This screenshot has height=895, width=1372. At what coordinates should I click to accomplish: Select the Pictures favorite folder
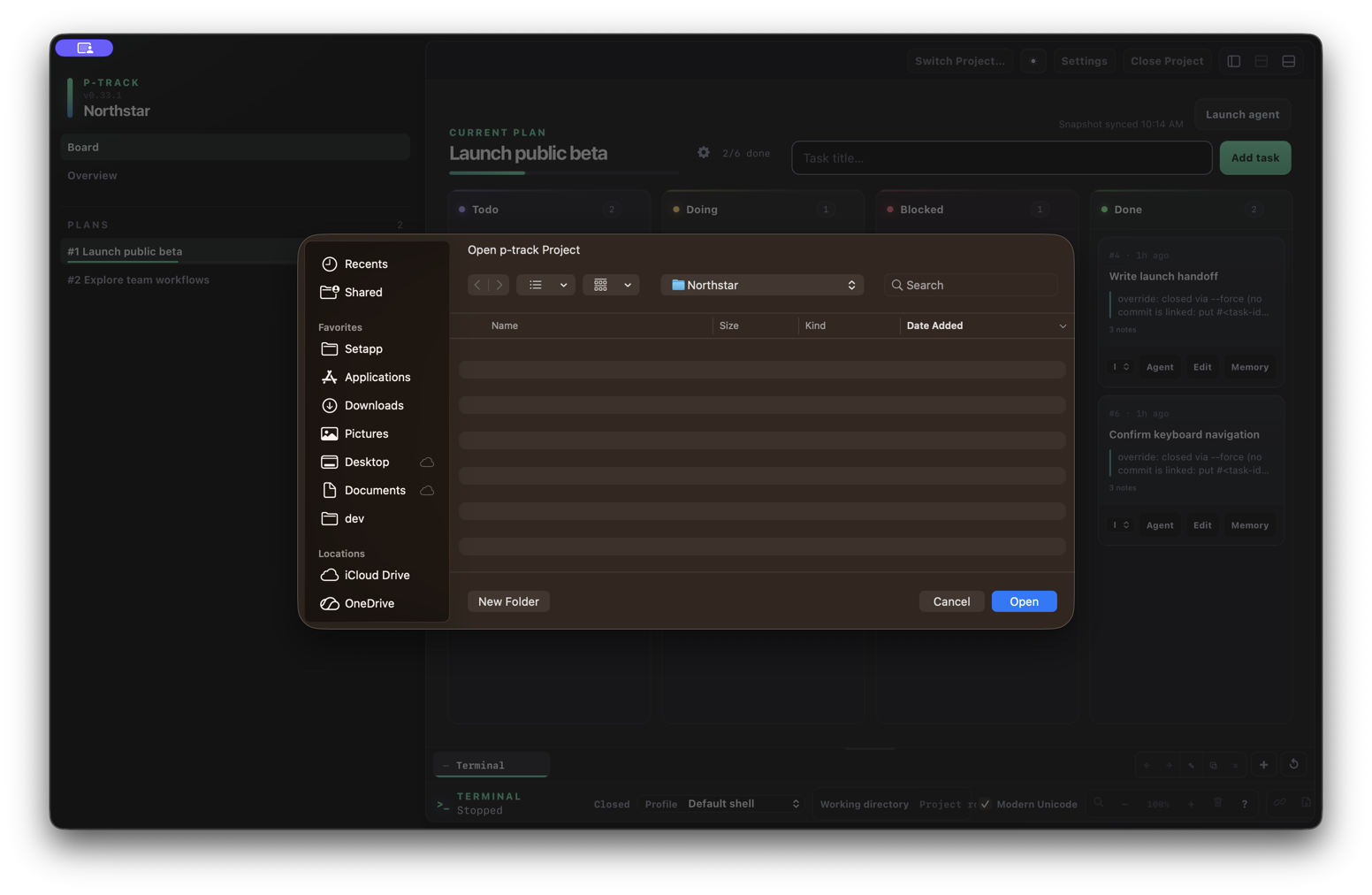[377, 433]
